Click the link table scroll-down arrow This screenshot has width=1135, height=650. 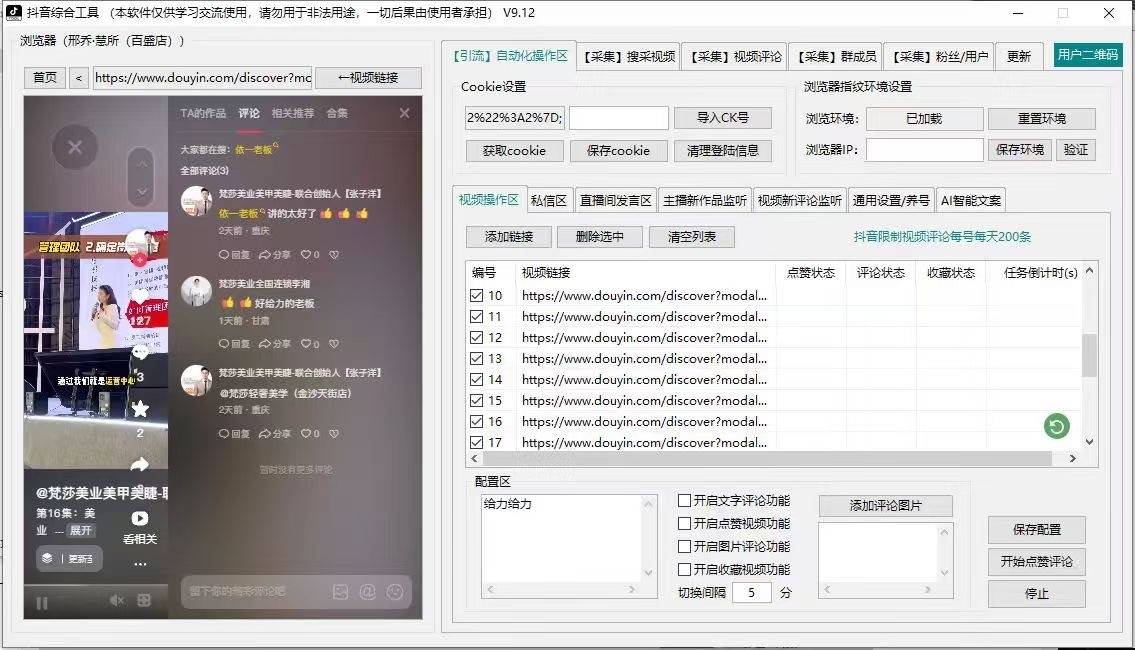(x=1089, y=442)
